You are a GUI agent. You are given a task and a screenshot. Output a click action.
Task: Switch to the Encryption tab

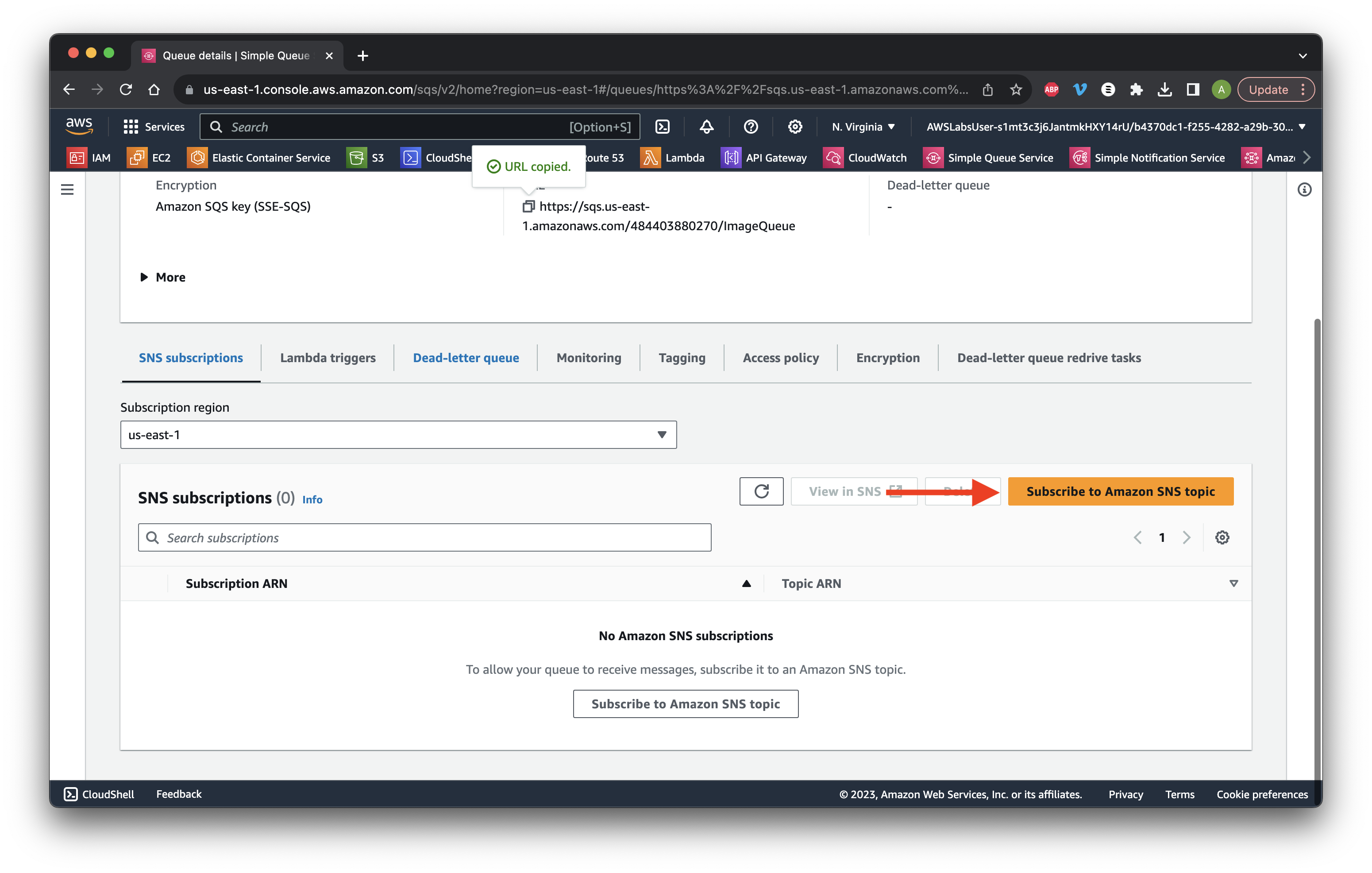(x=888, y=358)
